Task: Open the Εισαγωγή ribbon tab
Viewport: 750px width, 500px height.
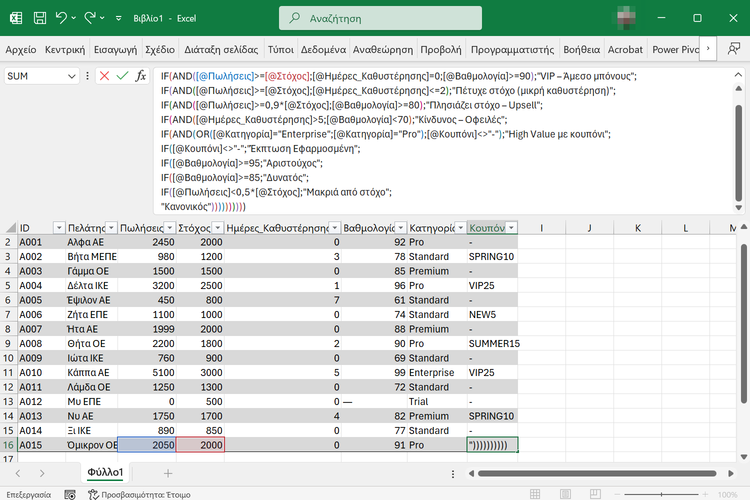Action: tap(116, 49)
